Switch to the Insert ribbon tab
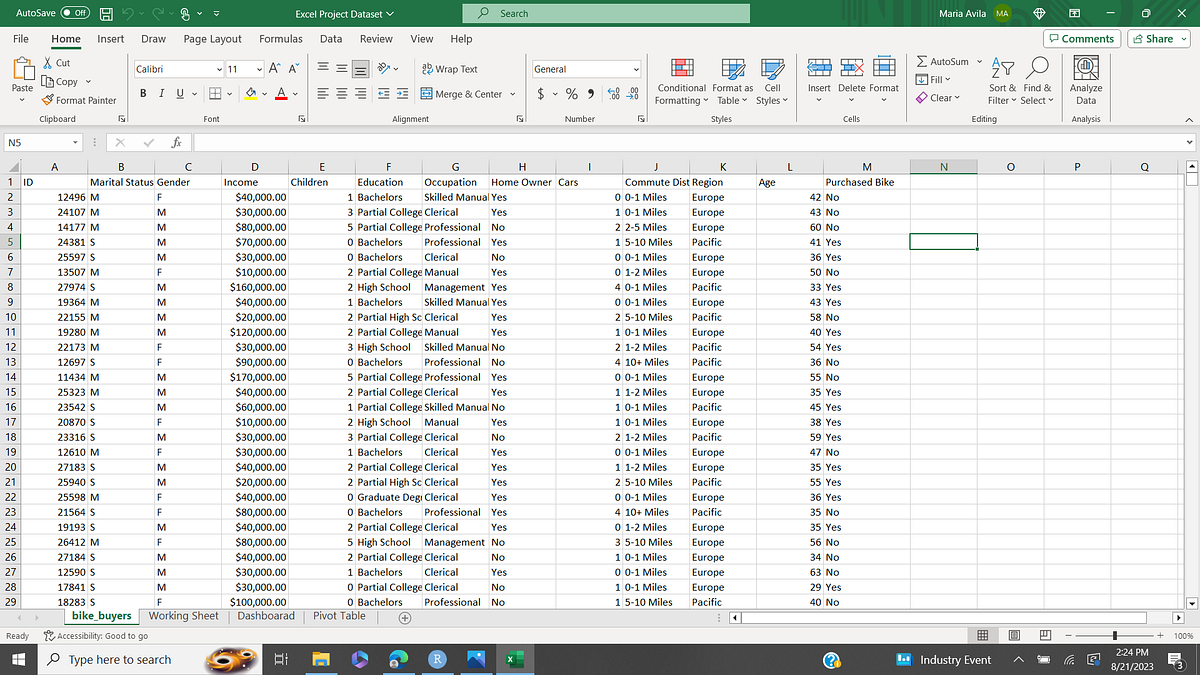The width and height of the screenshot is (1200, 675). pyautogui.click(x=111, y=39)
